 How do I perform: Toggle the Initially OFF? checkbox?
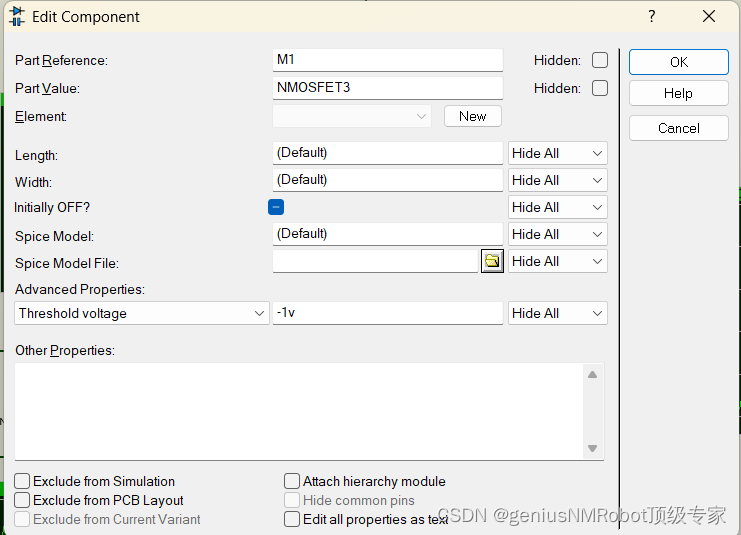pyautogui.click(x=276, y=207)
